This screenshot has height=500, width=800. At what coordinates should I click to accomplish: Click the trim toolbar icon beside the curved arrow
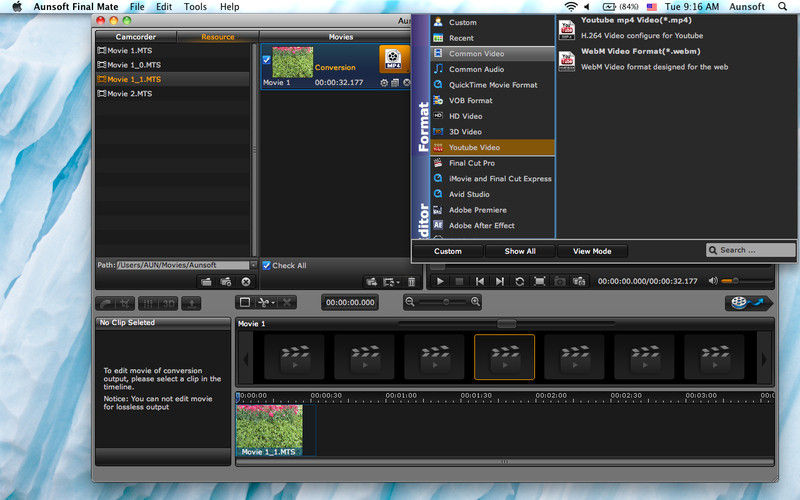point(126,304)
